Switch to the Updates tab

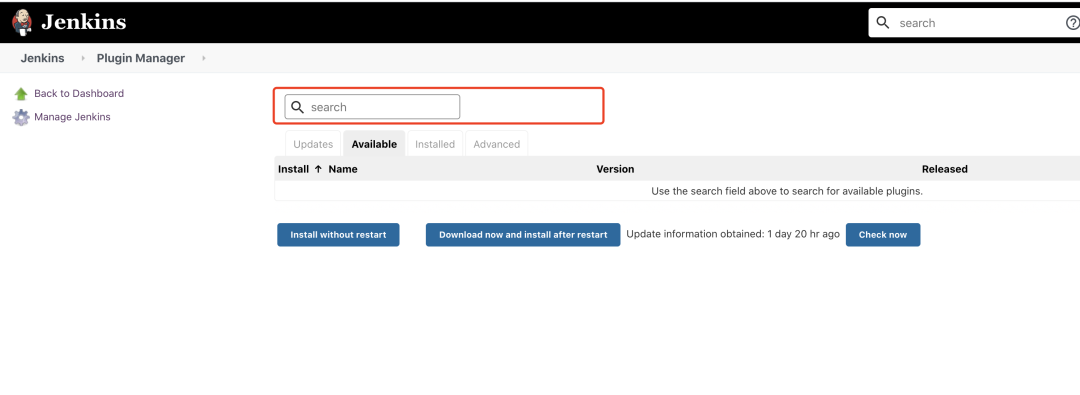coord(313,144)
